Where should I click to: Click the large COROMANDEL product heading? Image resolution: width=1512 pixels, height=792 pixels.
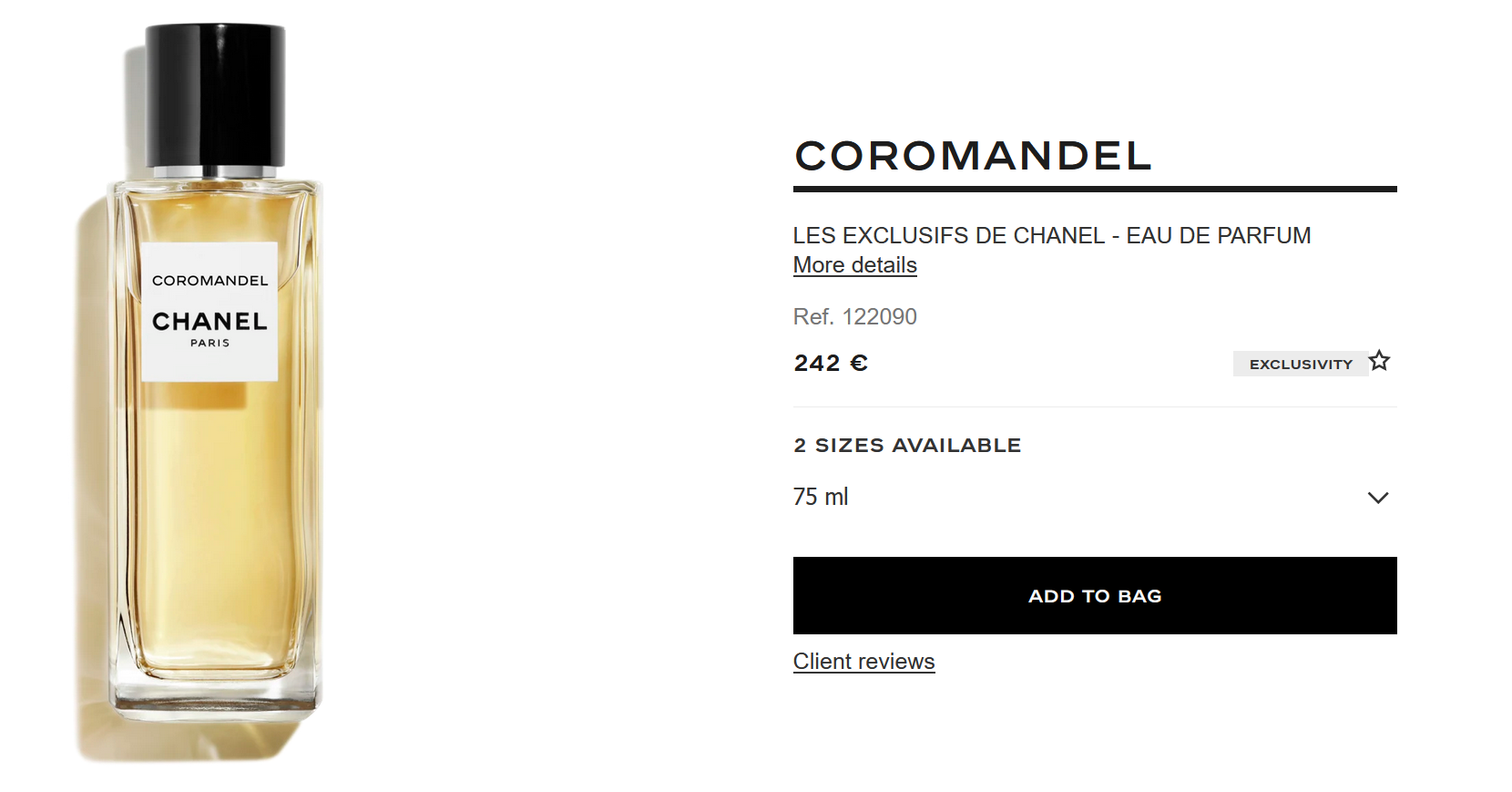pyautogui.click(x=973, y=156)
